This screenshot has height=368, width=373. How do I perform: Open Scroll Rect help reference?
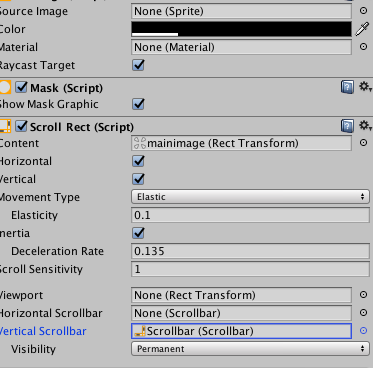click(347, 126)
